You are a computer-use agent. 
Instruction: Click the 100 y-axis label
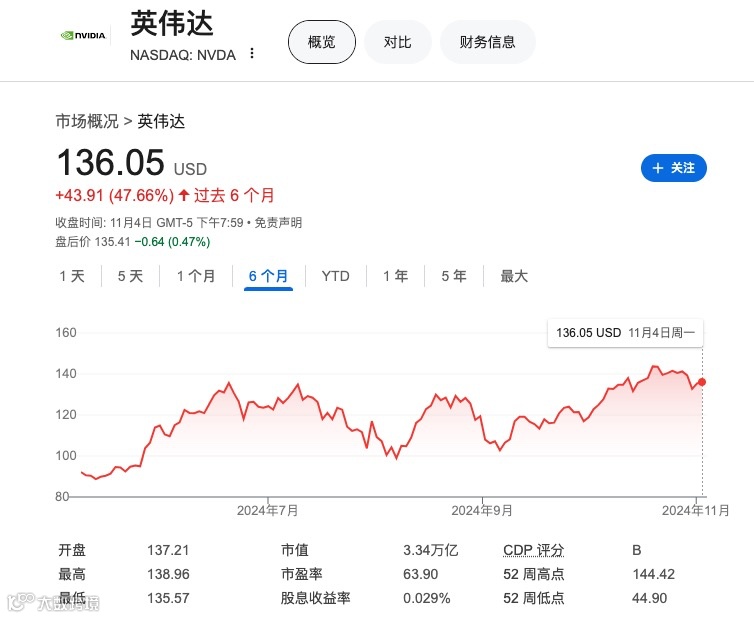(x=66, y=455)
